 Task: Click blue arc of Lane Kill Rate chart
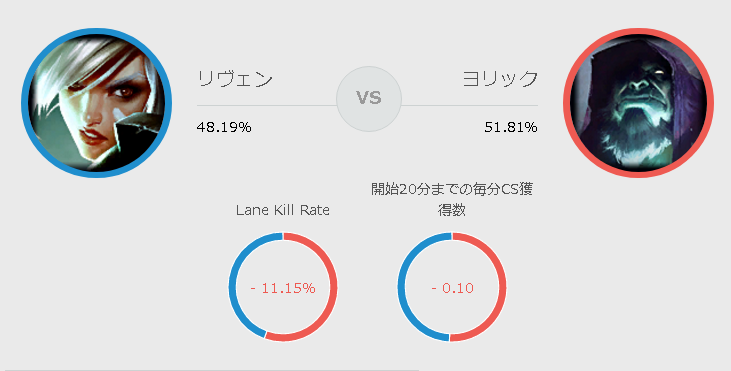coord(231,287)
